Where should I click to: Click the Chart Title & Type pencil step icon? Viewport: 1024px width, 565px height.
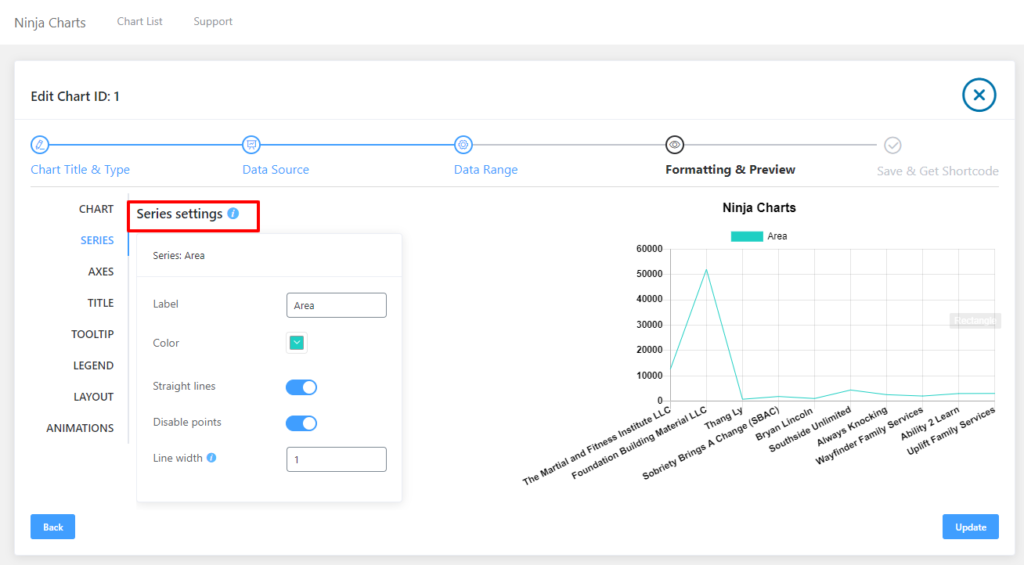click(39, 144)
